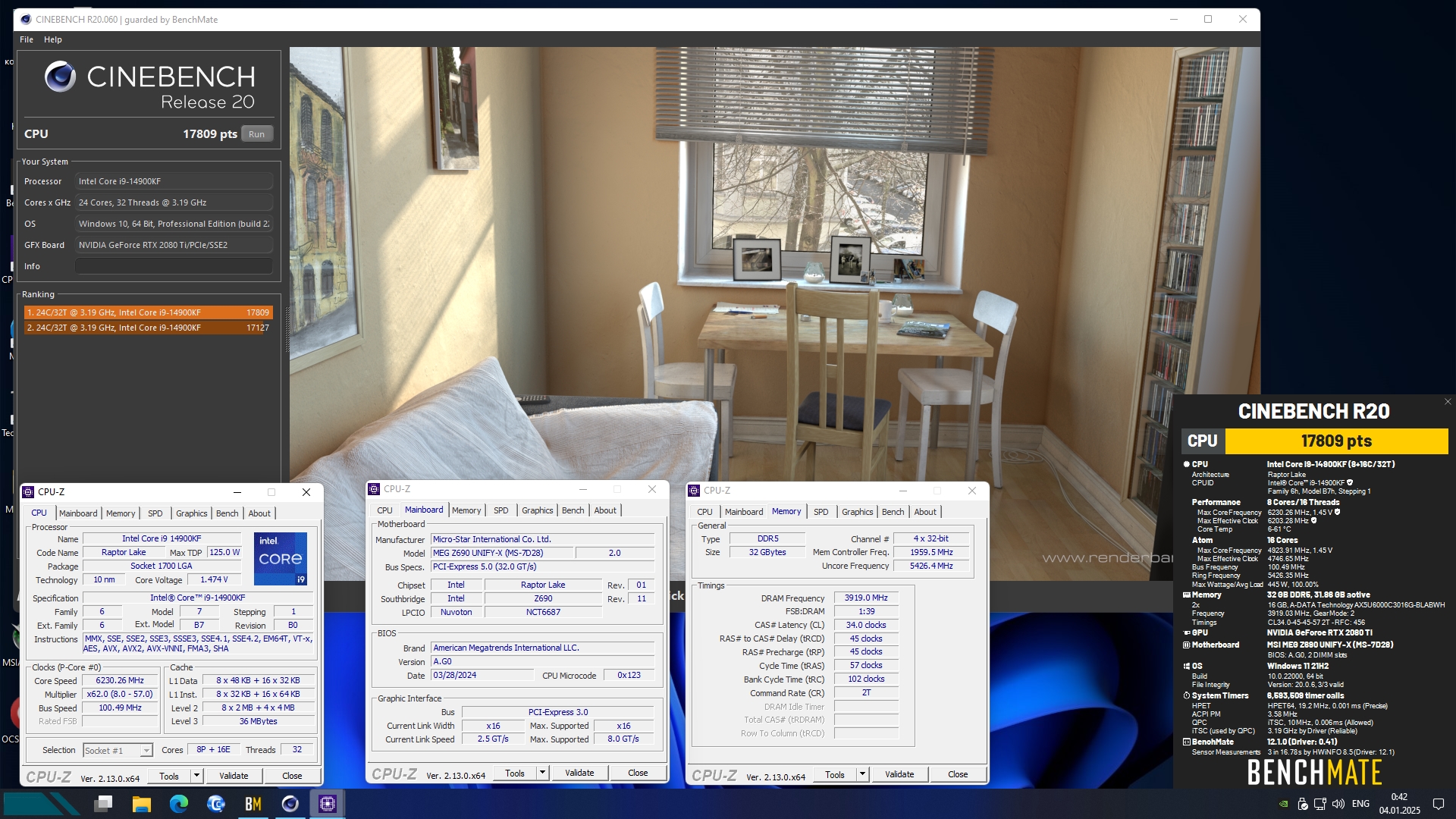This screenshot has height=819, width=1456.
Task: Click CPU chip icon in BenchMate overlay
Action: click(1187, 464)
